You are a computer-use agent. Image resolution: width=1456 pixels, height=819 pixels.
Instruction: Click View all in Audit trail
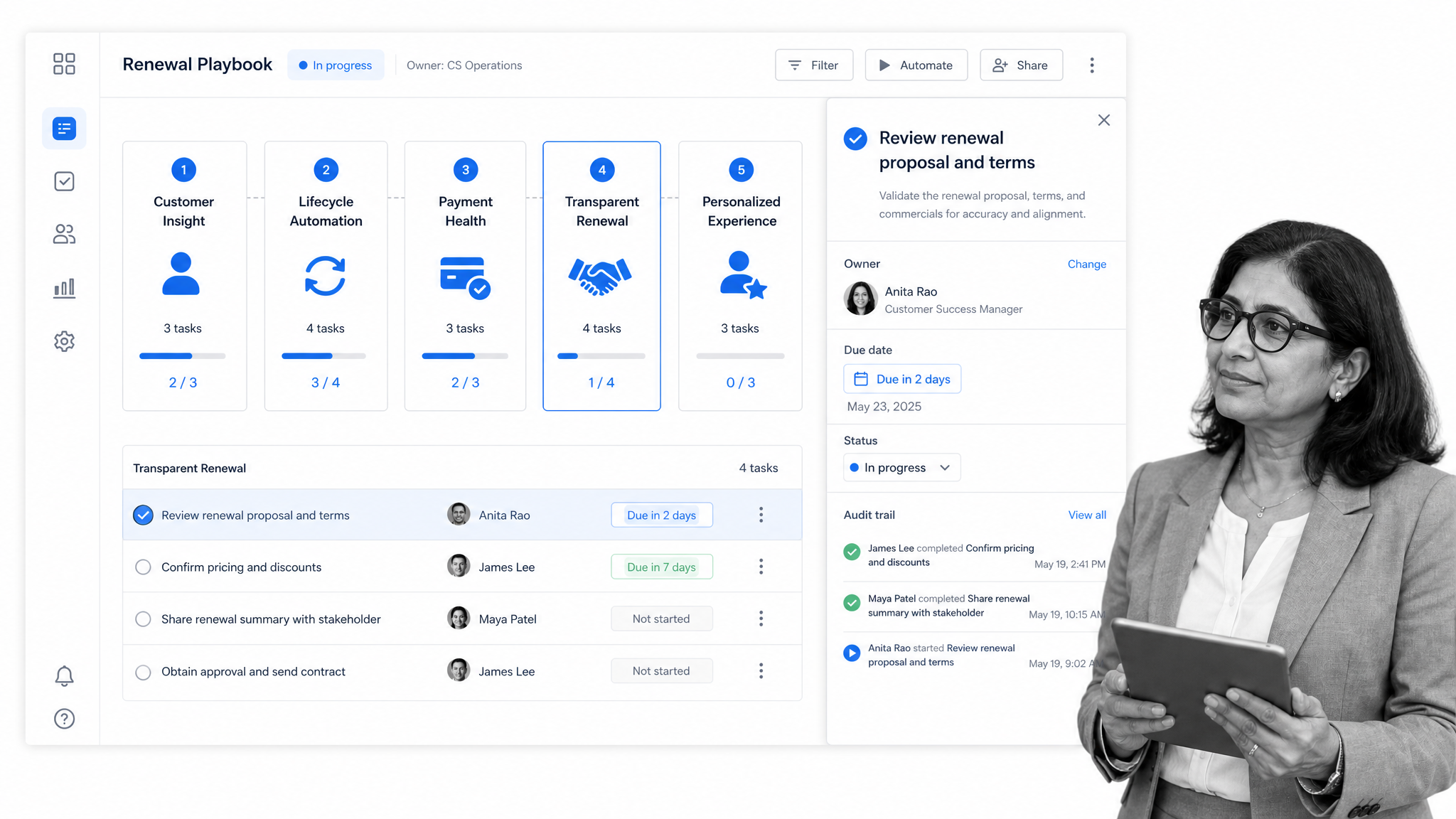1087,515
